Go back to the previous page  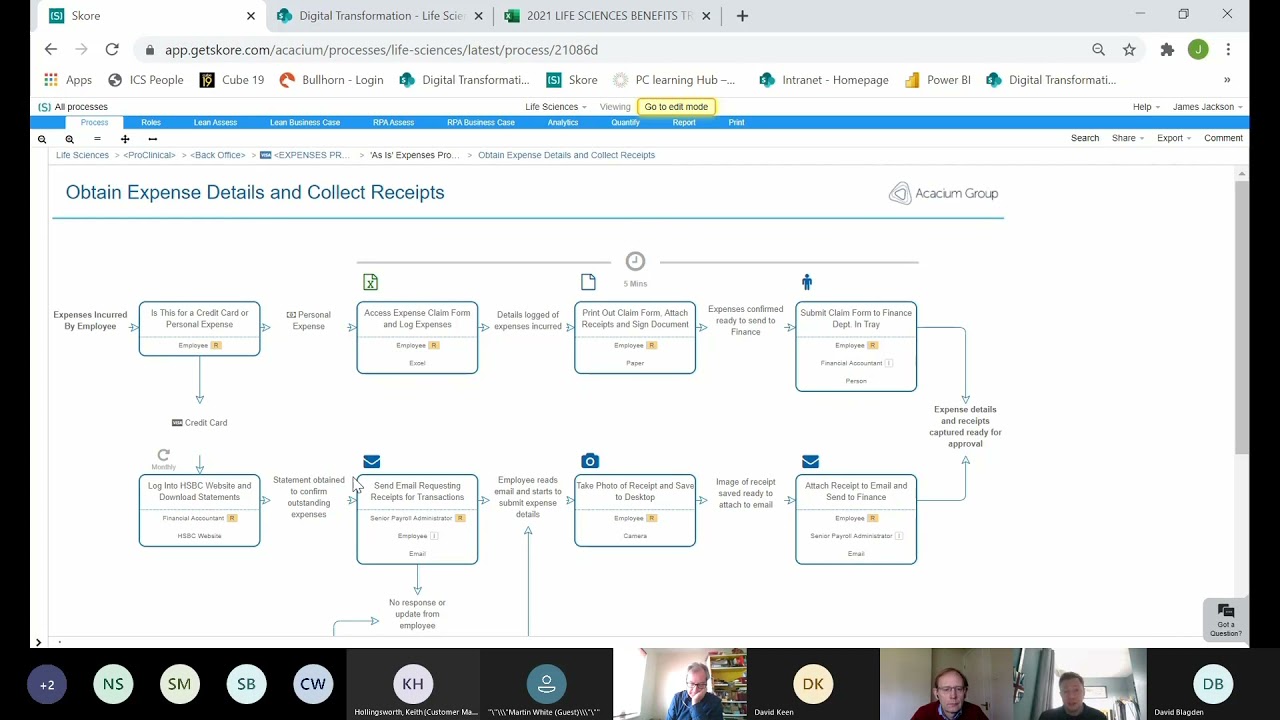point(51,49)
